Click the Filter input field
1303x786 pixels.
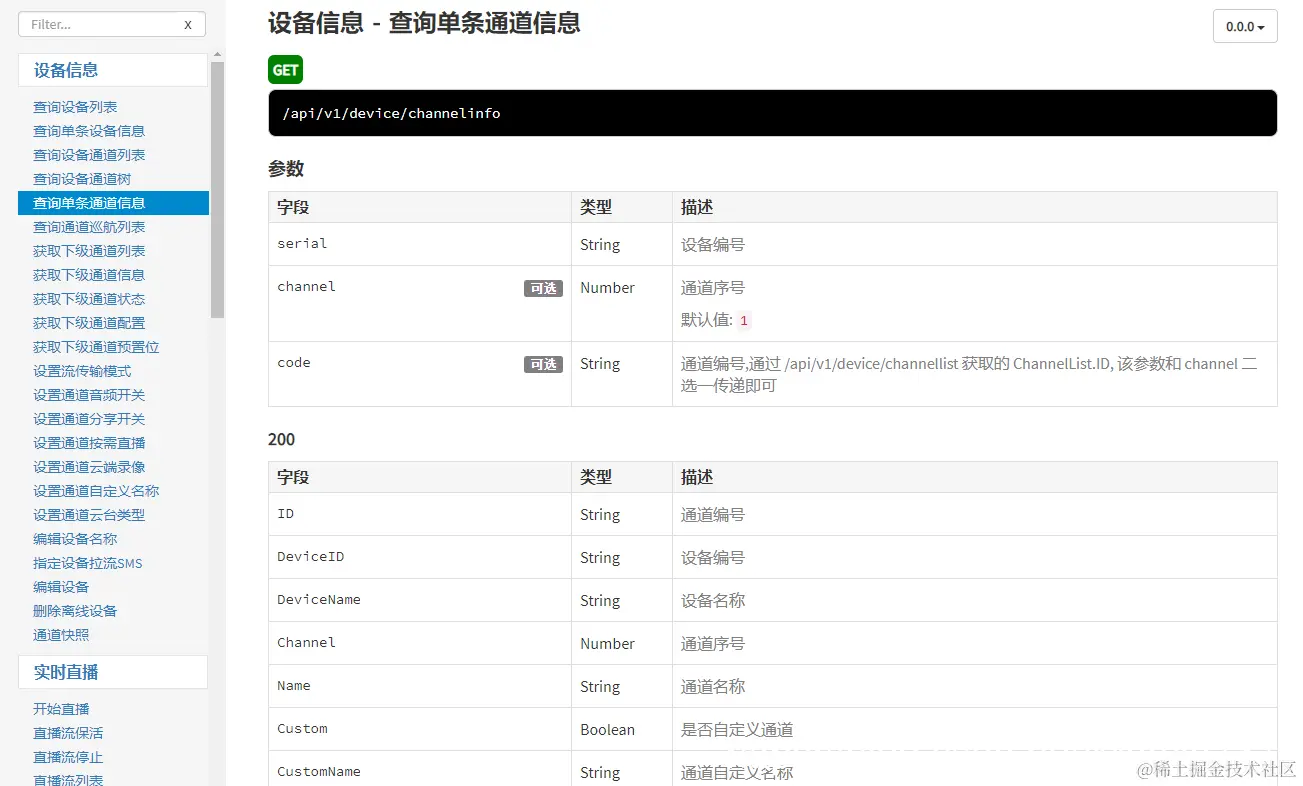pyautogui.click(x=112, y=25)
